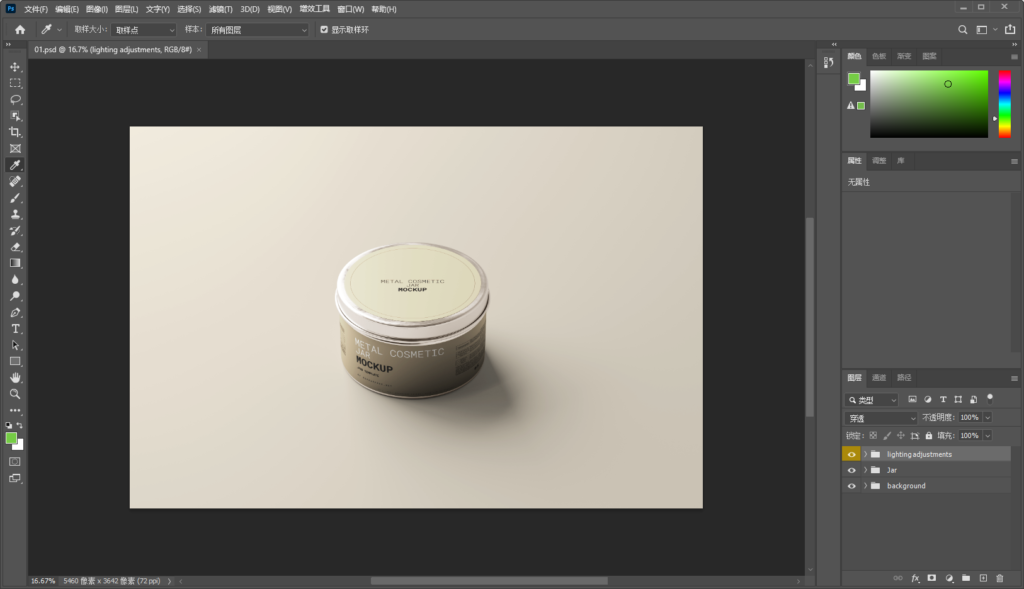Select the Hand tool
Screen dimensions: 1024x589
[x=15, y=378]
